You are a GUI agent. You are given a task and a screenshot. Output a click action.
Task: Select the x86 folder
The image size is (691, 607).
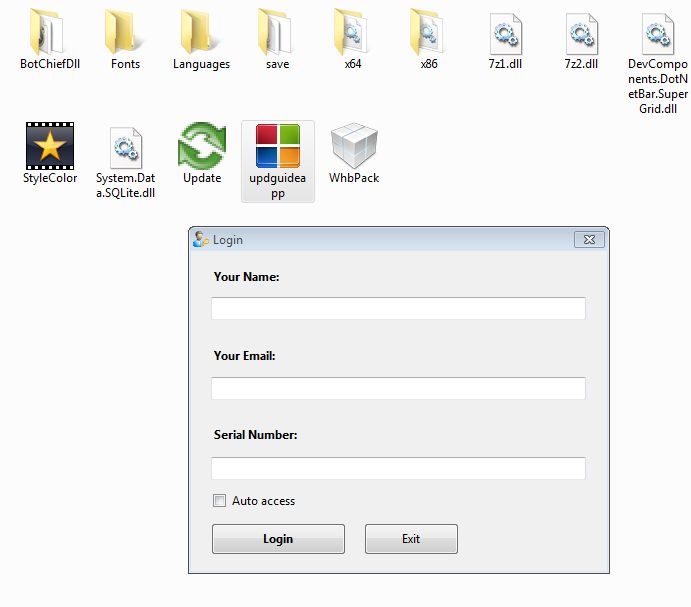429,32
